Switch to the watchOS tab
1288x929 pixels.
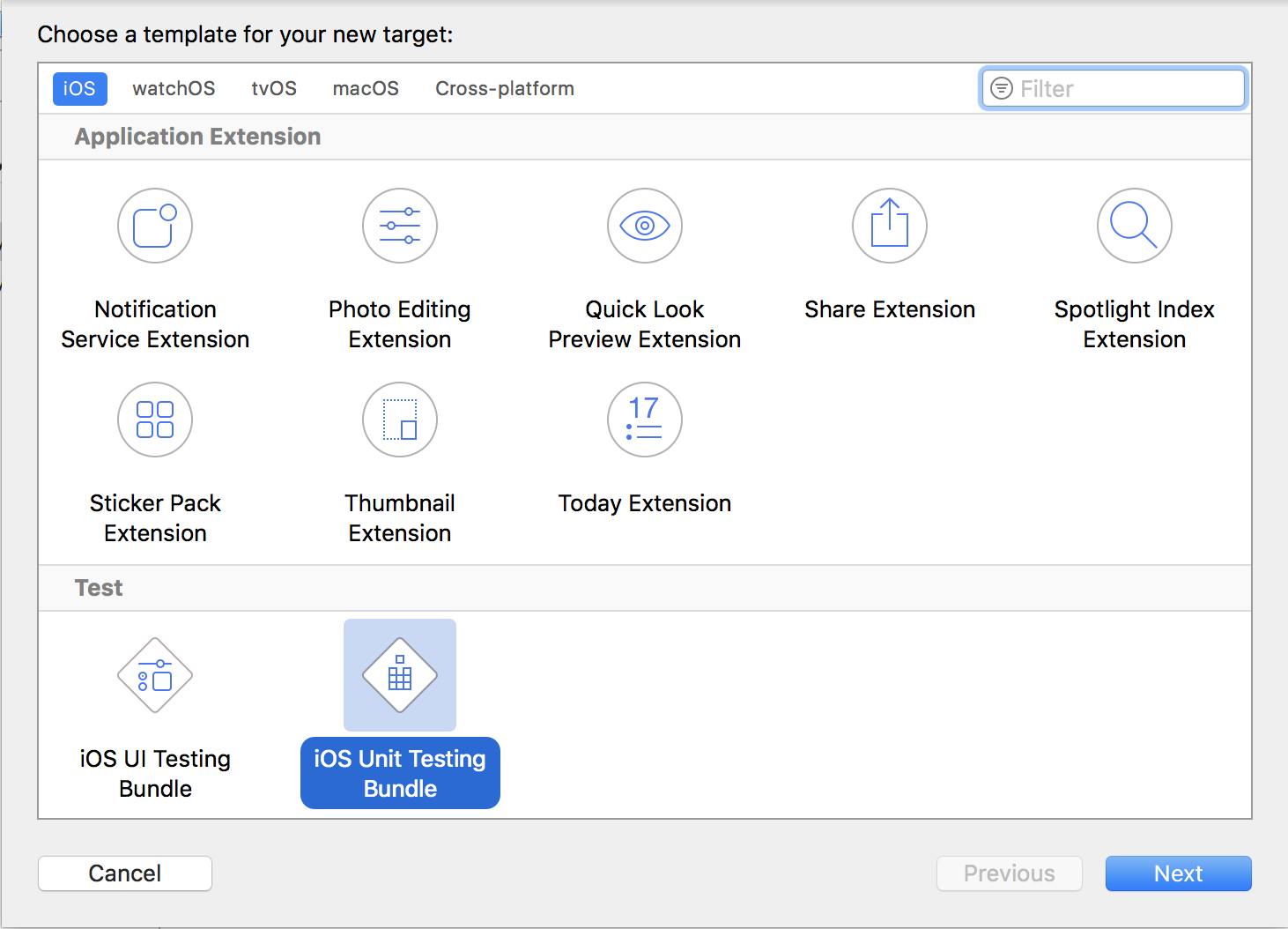point(174,89)
